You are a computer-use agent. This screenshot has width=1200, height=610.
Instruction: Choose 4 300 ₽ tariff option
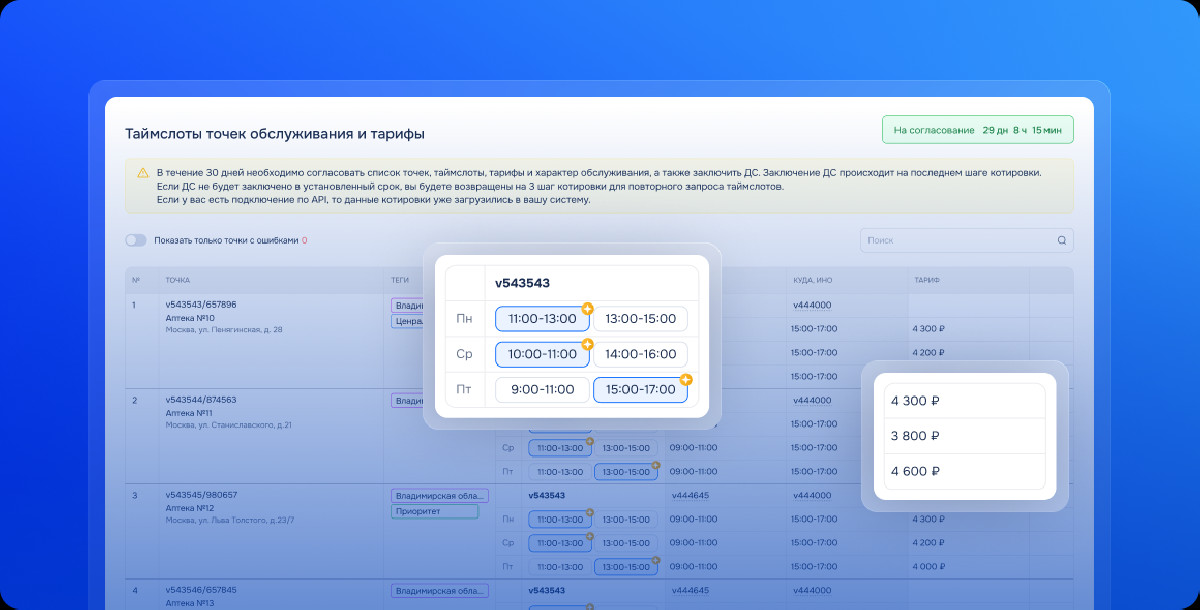coord(964,401)
